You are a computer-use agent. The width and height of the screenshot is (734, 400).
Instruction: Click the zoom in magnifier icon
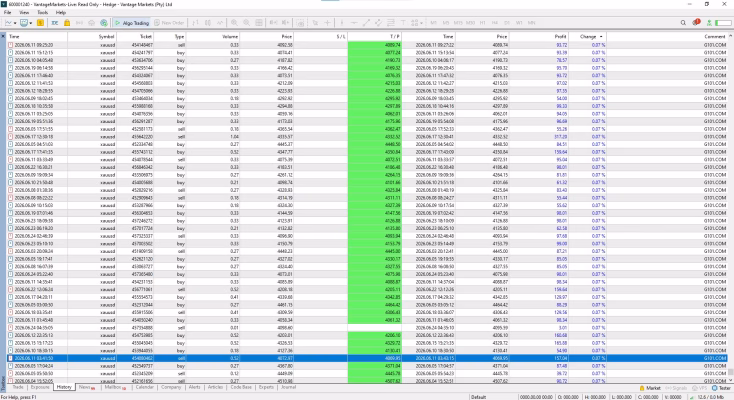(234, 22)
